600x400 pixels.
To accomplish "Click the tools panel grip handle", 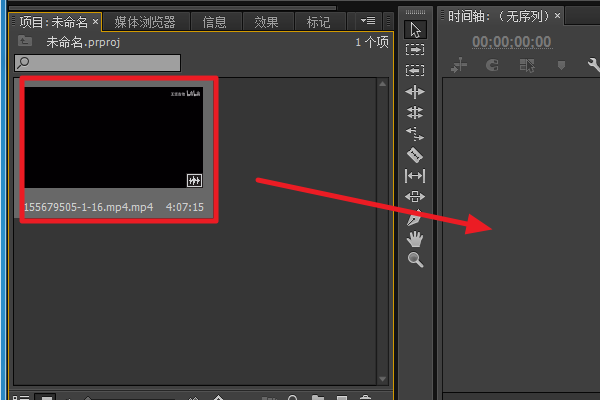I will pyautogui.click(x=415, y=12).
